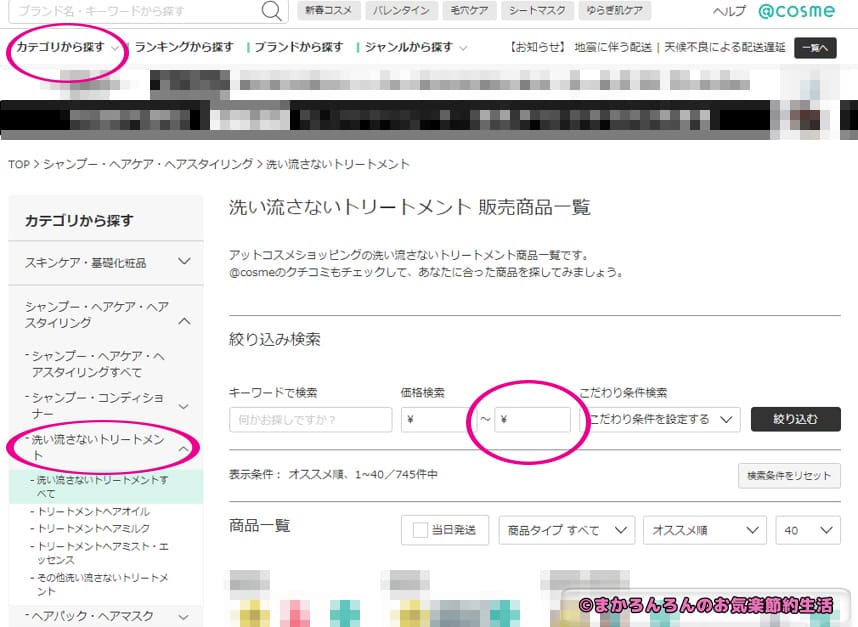Select the シートマスク tag
The width and height of the screenshot is (858, 627).
[537, 10]
